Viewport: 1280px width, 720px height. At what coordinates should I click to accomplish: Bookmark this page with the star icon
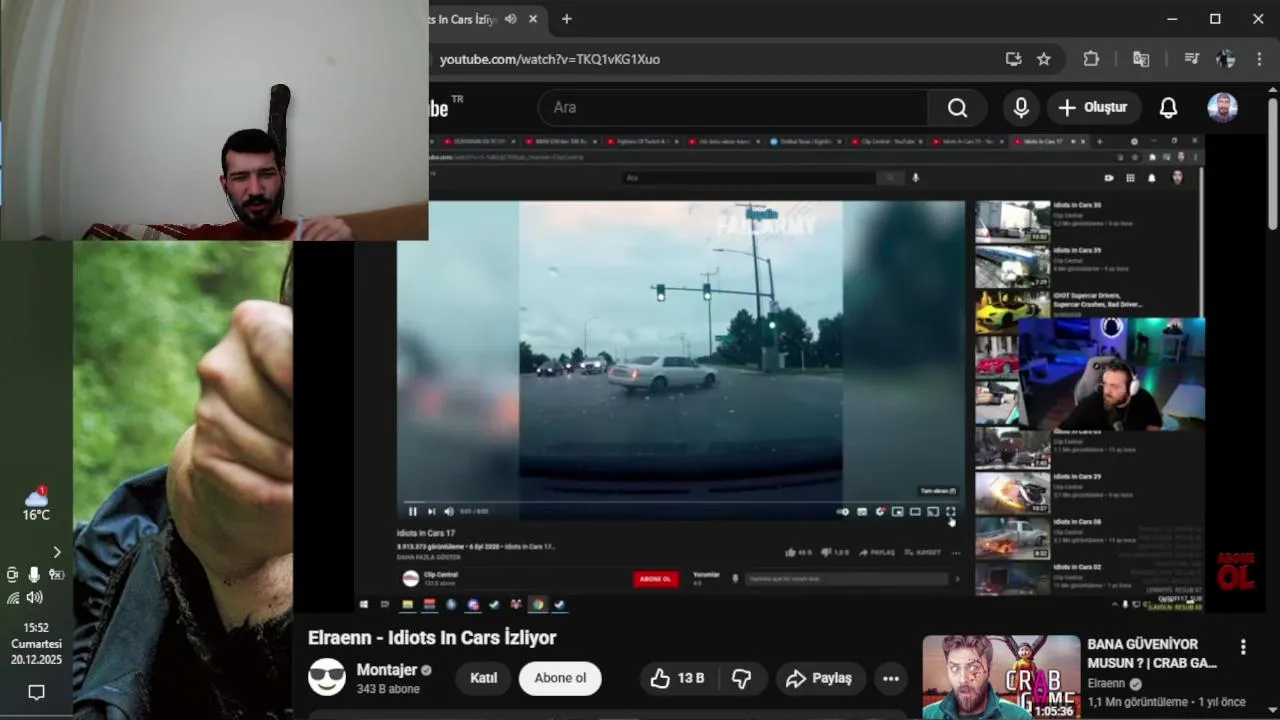[x=1044, y=59]
